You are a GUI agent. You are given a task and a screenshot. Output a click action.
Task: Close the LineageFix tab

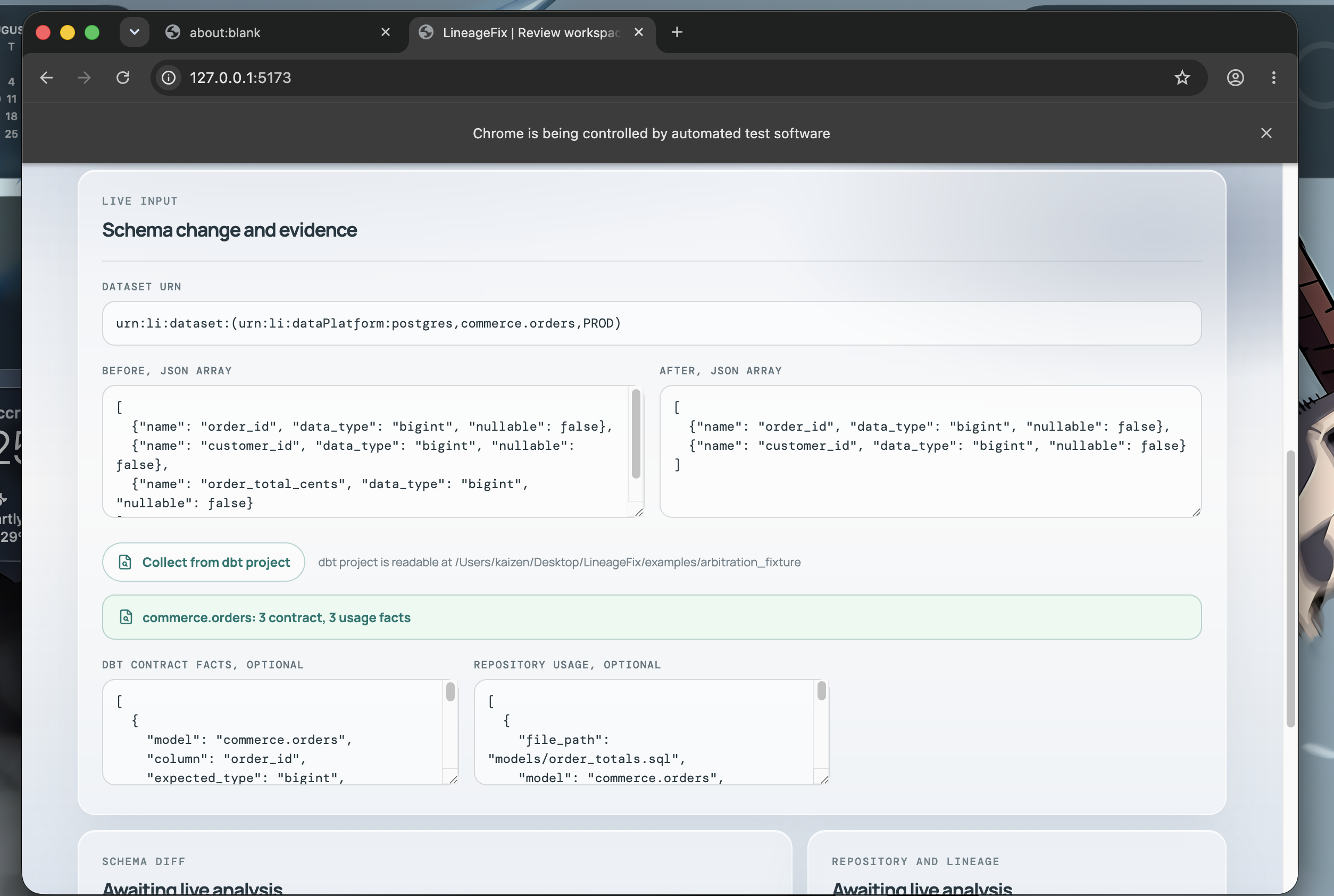pyautogui.click(x=638, y=32)
